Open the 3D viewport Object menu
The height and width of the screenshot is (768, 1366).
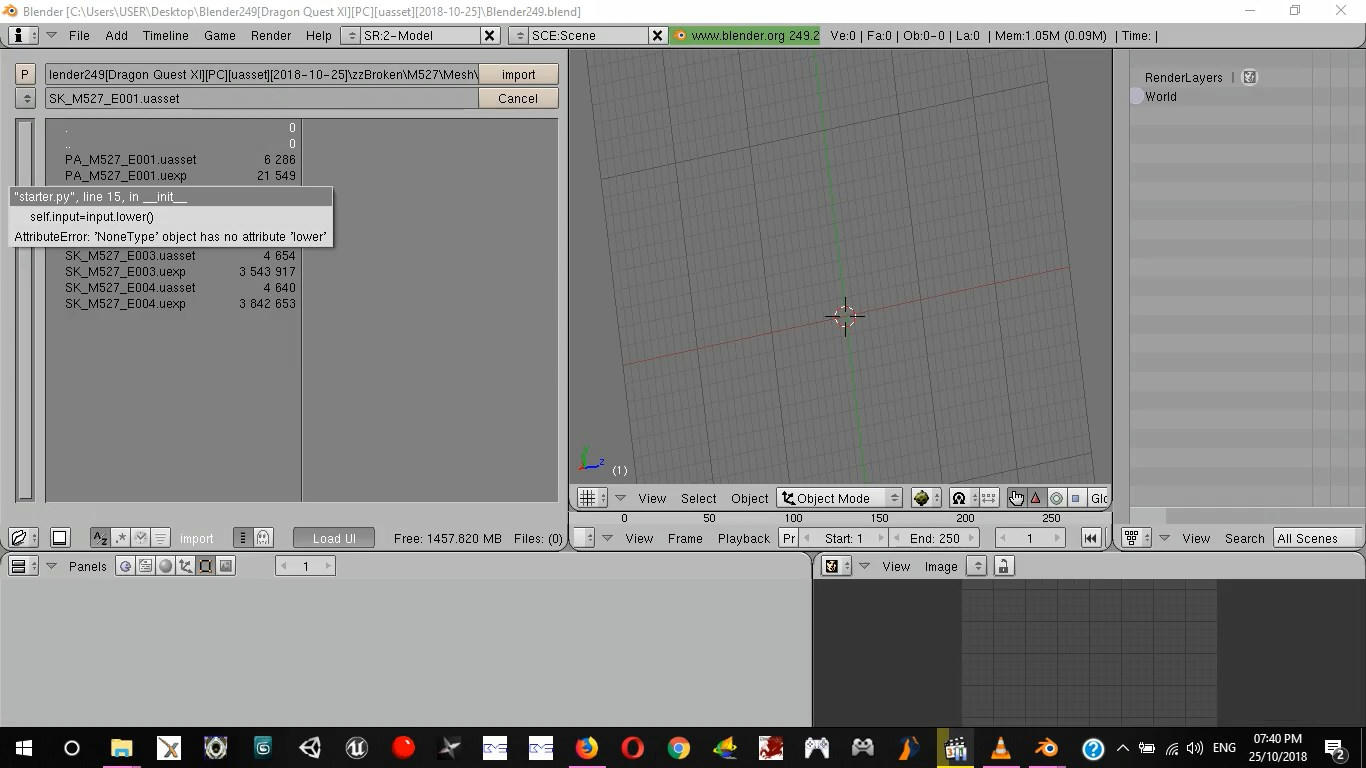pyautogui.click(x=750, y=498)
